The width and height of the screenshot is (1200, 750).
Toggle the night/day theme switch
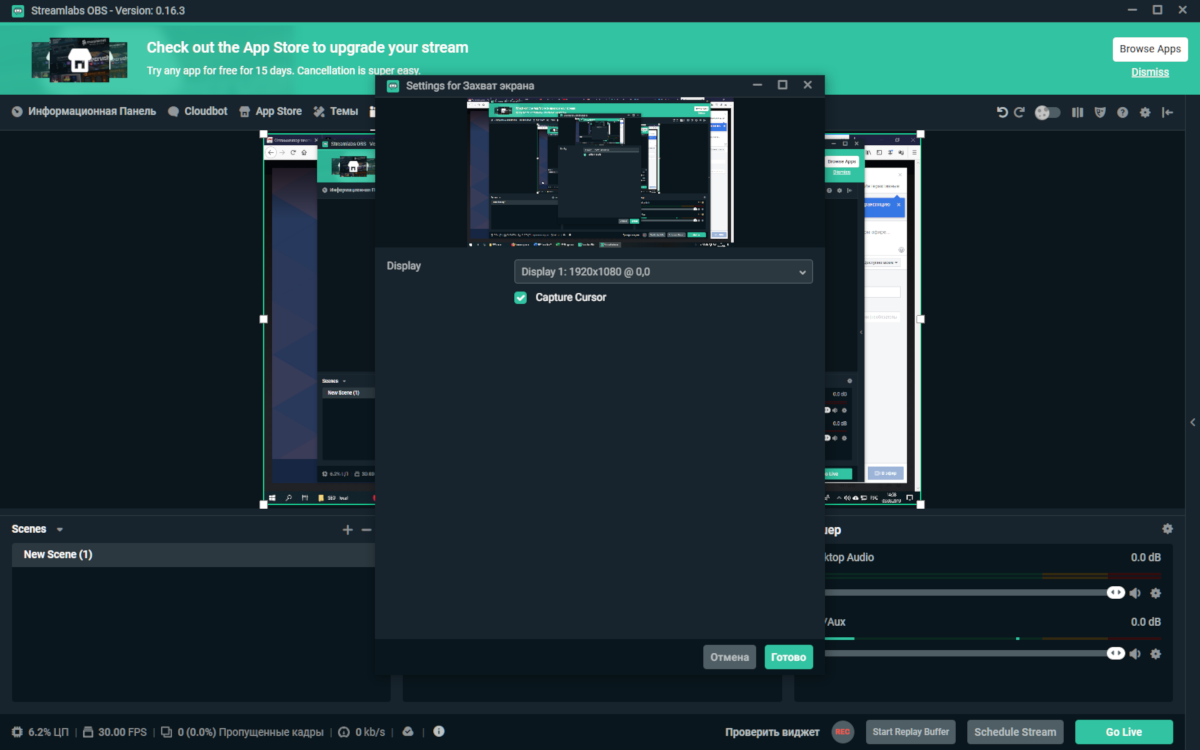point(1047,113)
